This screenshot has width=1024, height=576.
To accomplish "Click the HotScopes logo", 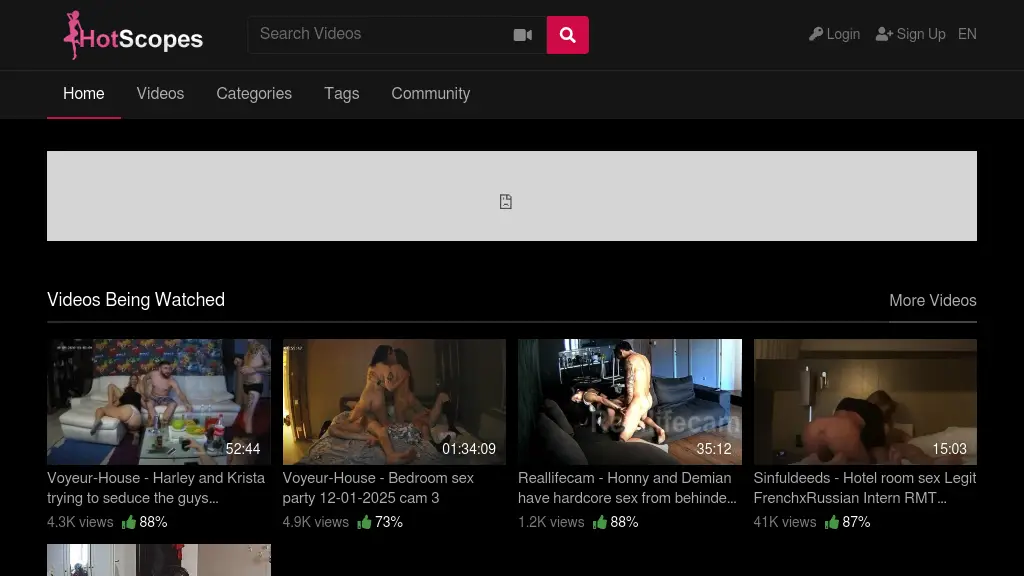I will pos(133,36).
